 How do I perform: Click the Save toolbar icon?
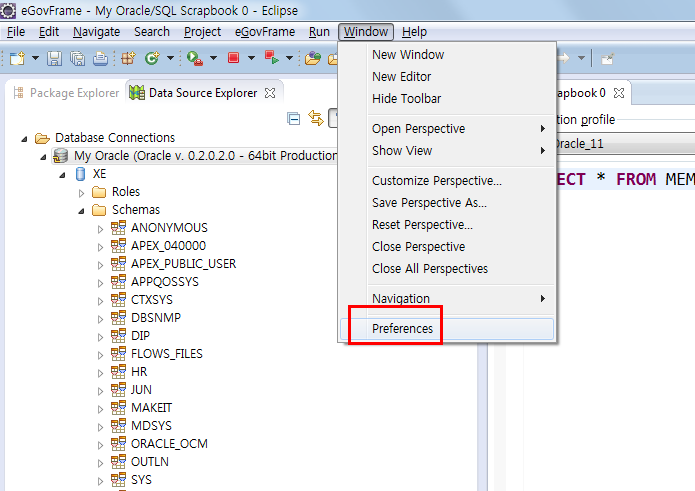tap(55, 58)
